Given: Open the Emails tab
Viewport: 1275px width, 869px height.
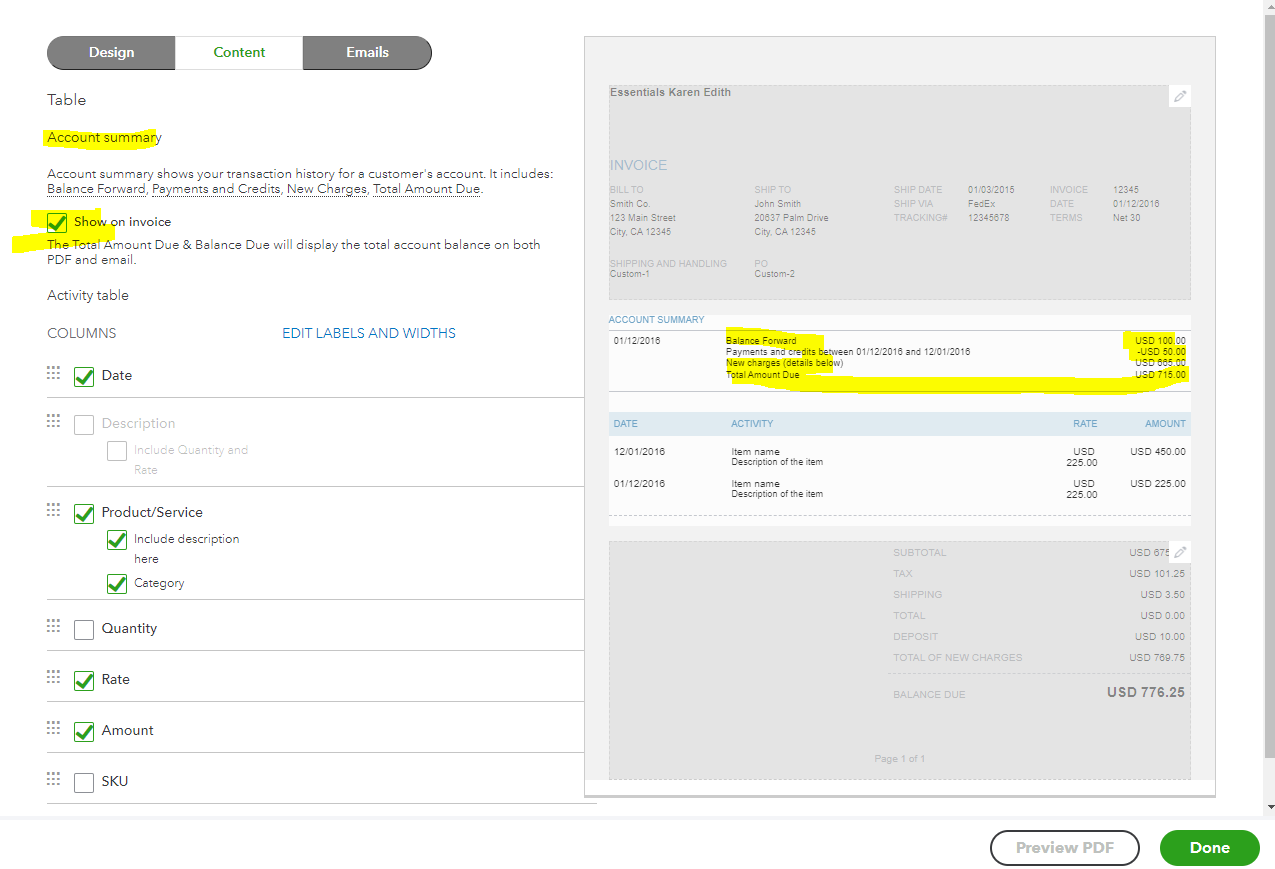Looking at the screenshot, I should tap(367, 53).
